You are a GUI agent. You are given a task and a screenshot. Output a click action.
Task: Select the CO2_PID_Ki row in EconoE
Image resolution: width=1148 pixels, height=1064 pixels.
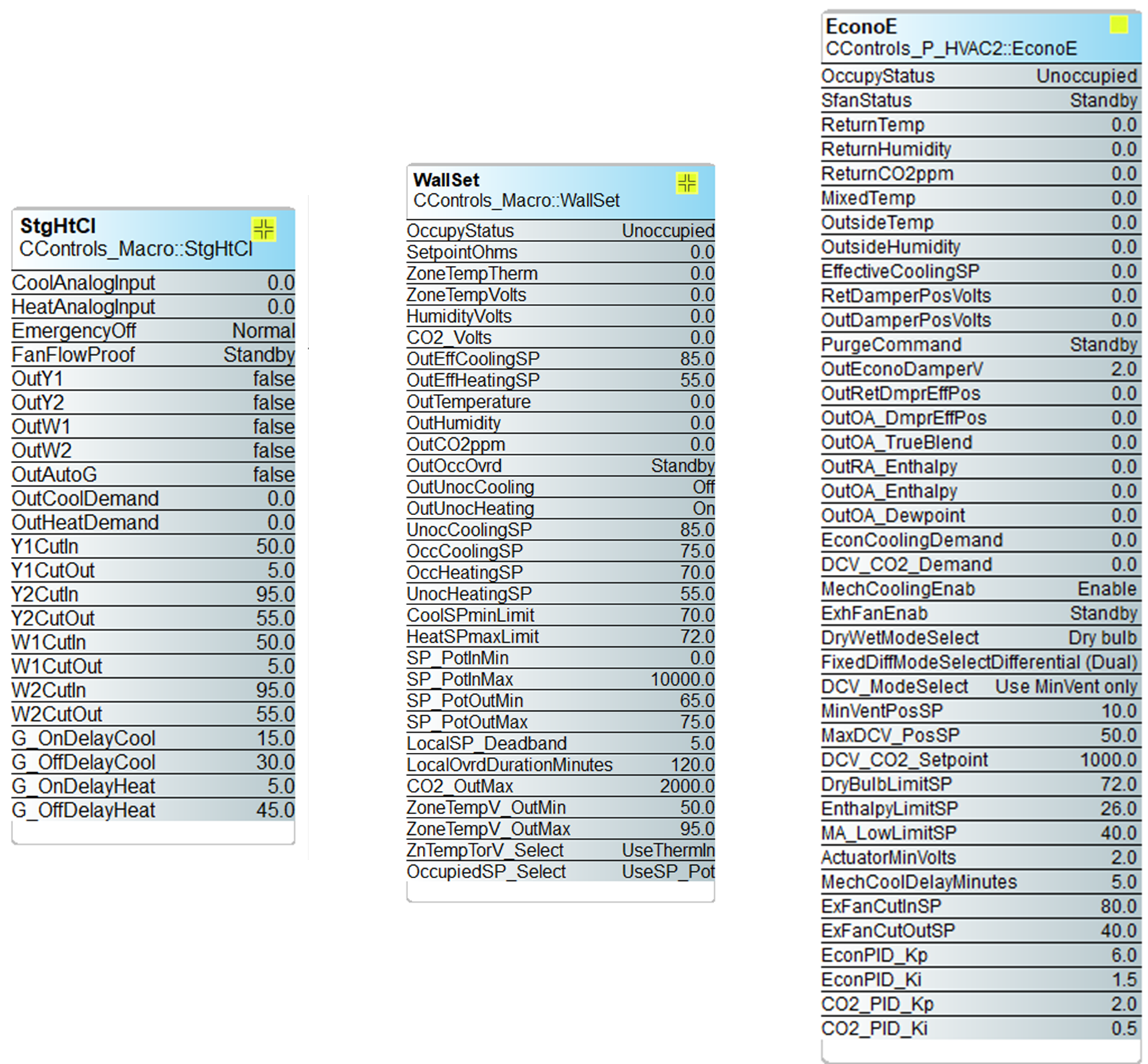pos(979,1029)
